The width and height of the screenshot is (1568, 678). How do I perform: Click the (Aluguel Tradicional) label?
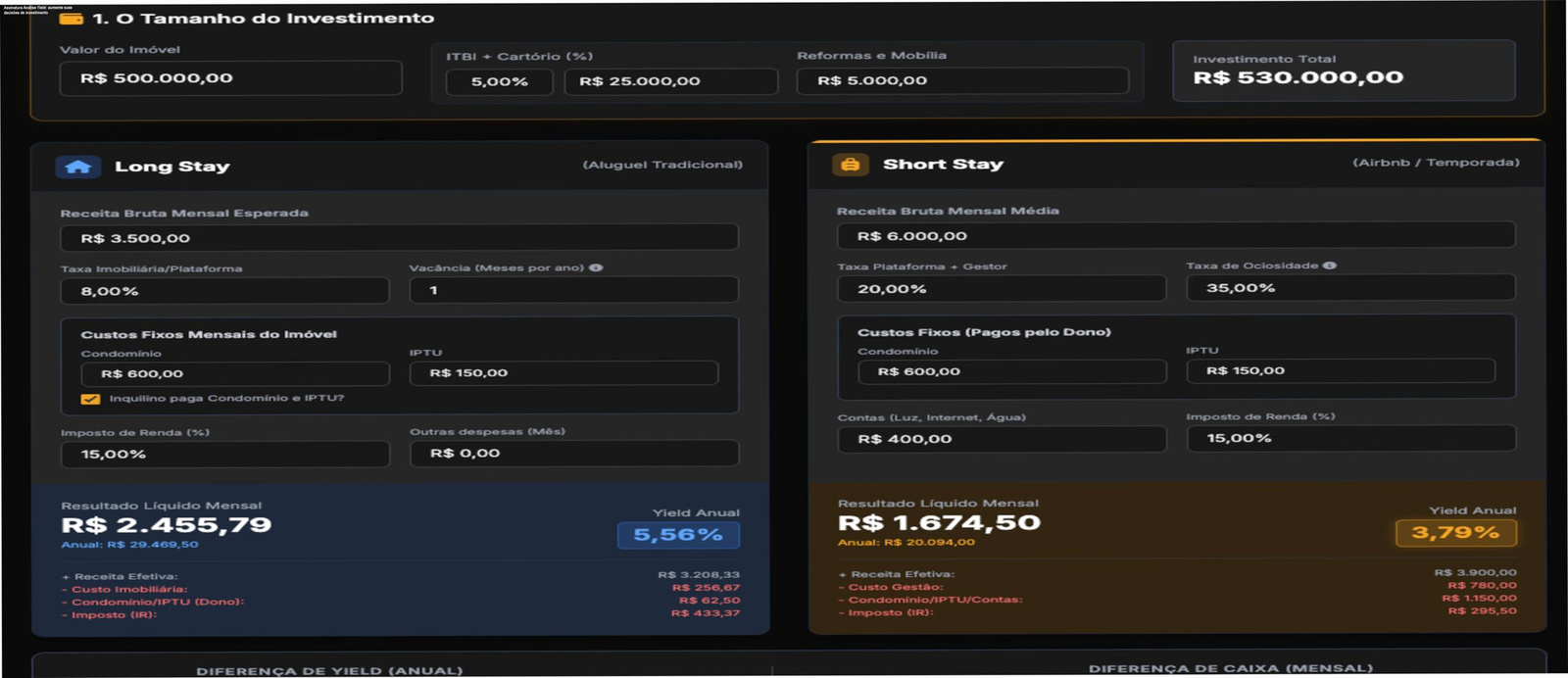coord(662,165)
